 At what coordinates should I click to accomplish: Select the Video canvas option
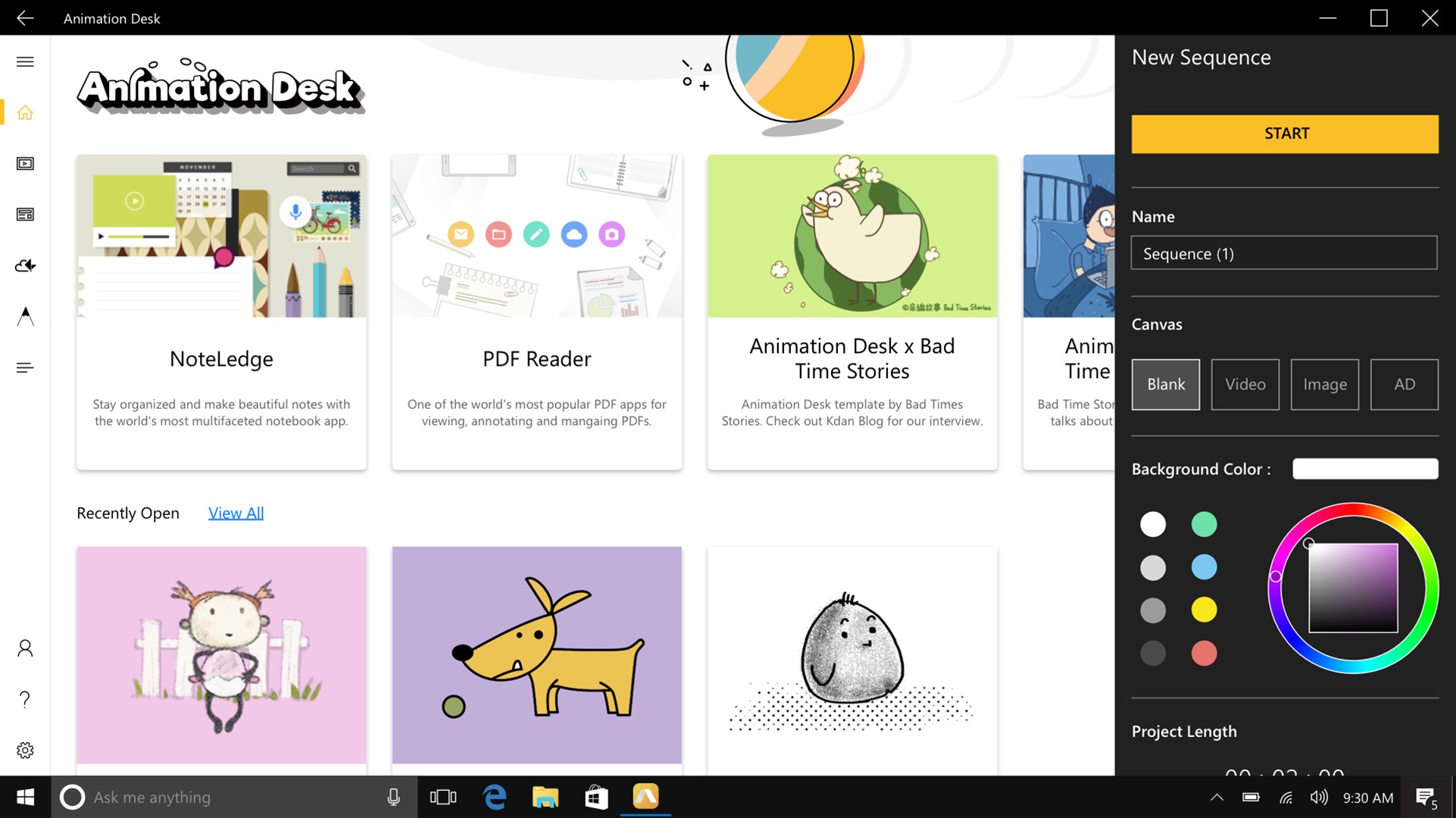(x=1245, y=384)
